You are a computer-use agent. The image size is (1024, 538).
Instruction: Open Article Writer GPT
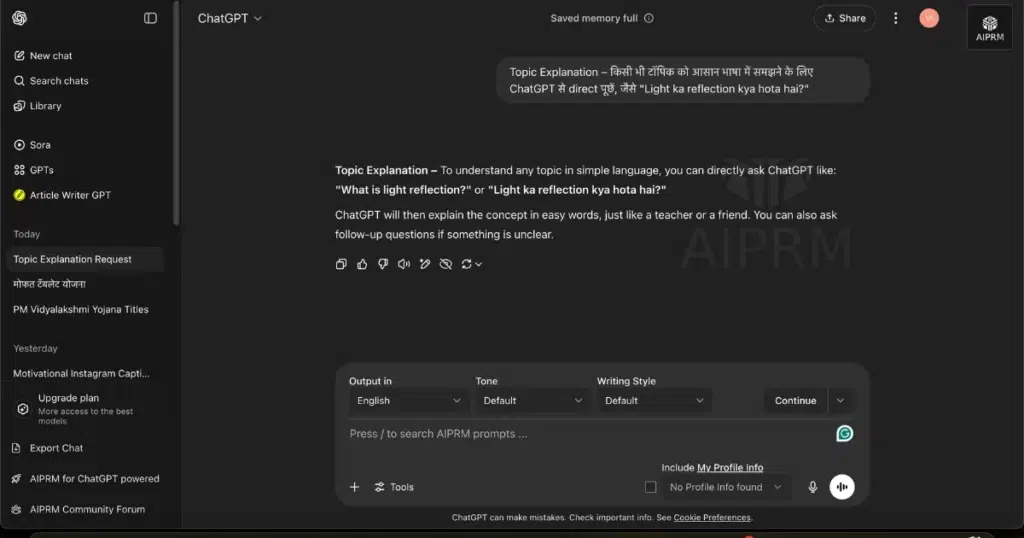62,195
